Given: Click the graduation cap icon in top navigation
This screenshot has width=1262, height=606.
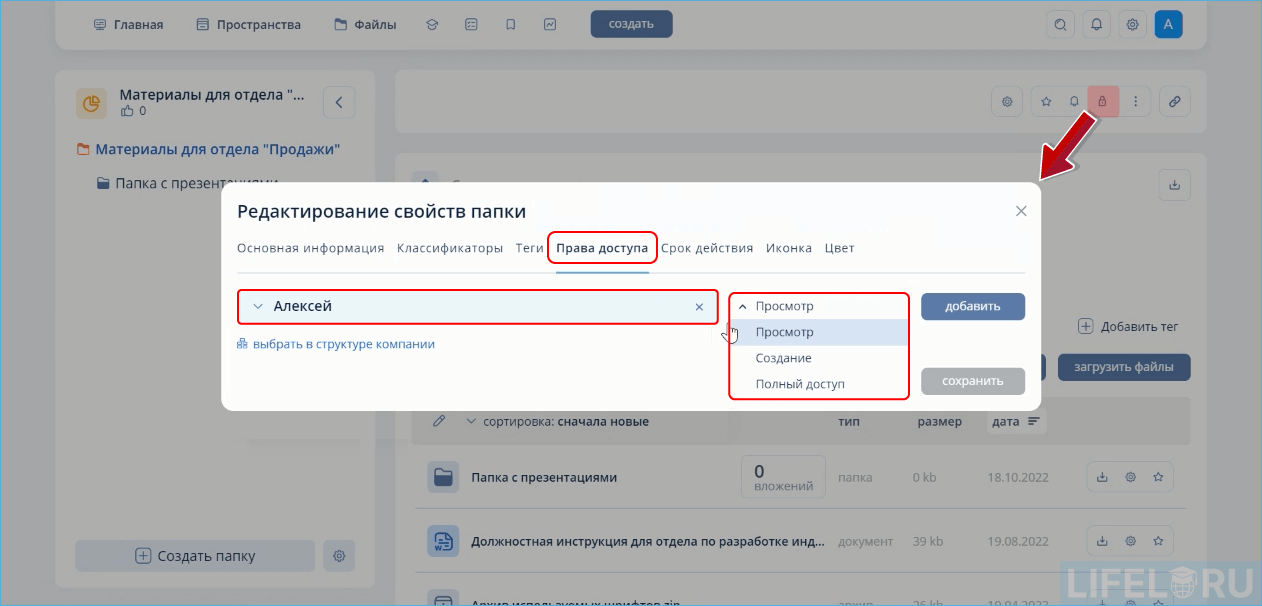Looking at the screenshot, I should [432, 24].
